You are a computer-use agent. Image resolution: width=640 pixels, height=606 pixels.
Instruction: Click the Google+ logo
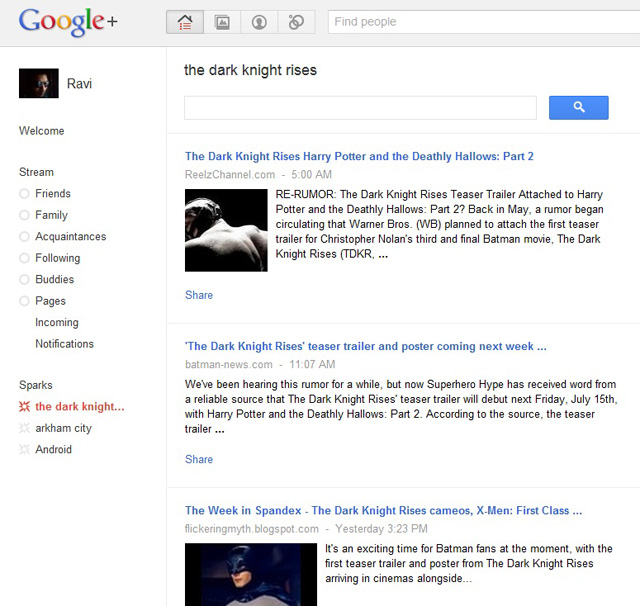point(68,22)
